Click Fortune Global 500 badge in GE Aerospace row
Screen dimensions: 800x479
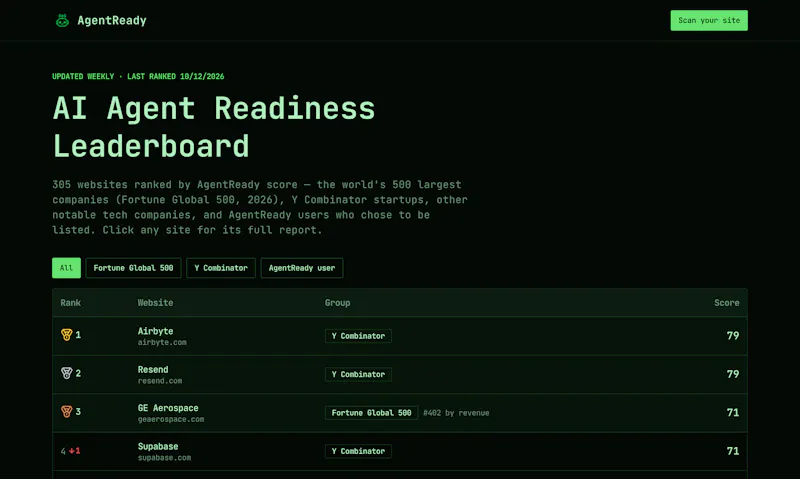(371, 413)
